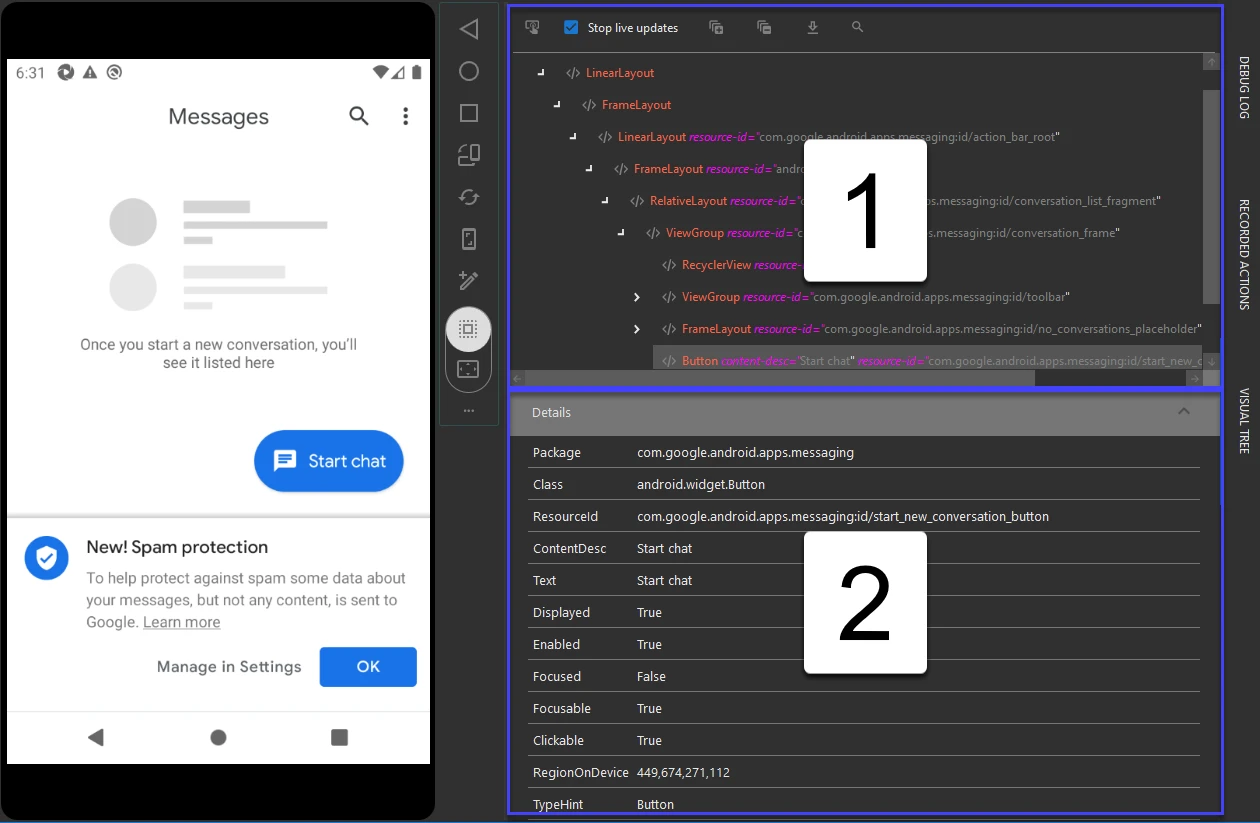This screenshot has width=1260, height=823.
Task: Click the square Recents button in device toolbar
Action: click(468, 113)
